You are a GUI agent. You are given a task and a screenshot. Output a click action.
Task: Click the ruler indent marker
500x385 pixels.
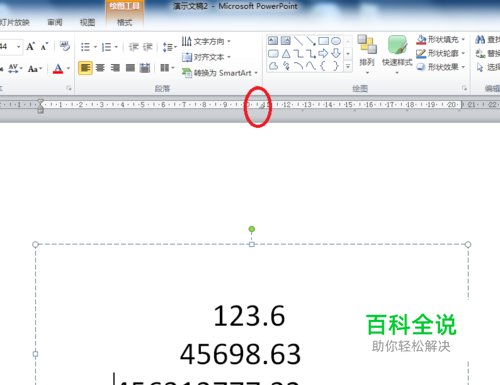(40, 106)
